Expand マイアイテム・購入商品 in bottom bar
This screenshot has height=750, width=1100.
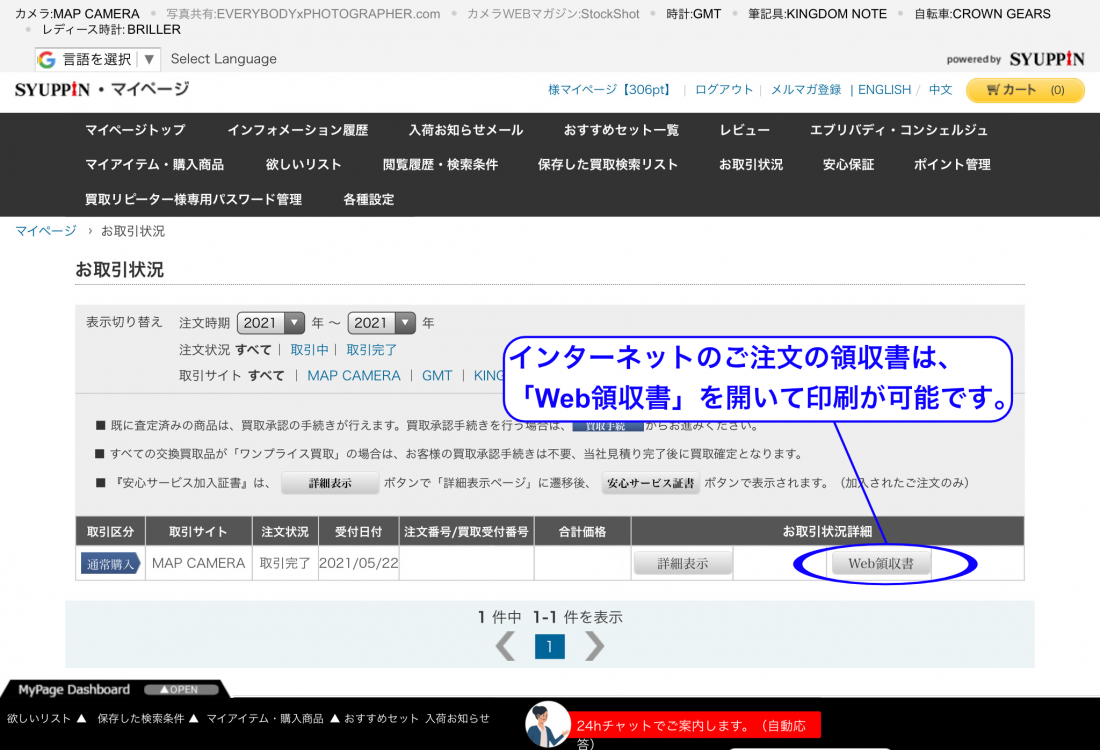click(273, 718)
